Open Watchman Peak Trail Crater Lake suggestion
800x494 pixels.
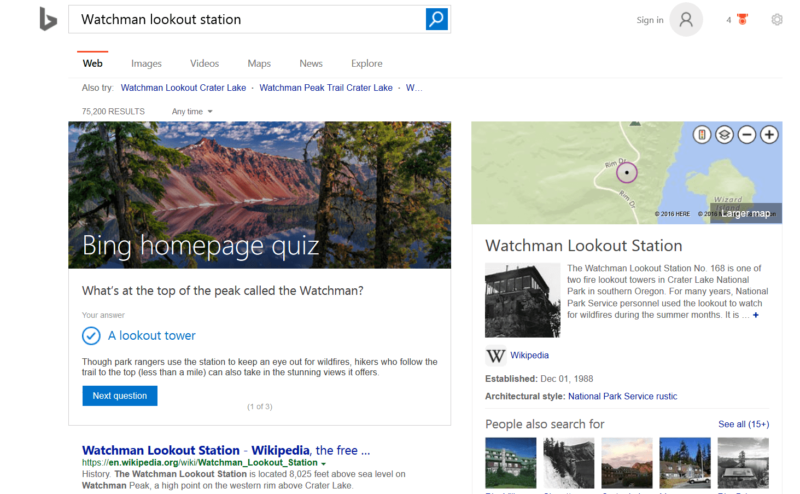point(326,88)
